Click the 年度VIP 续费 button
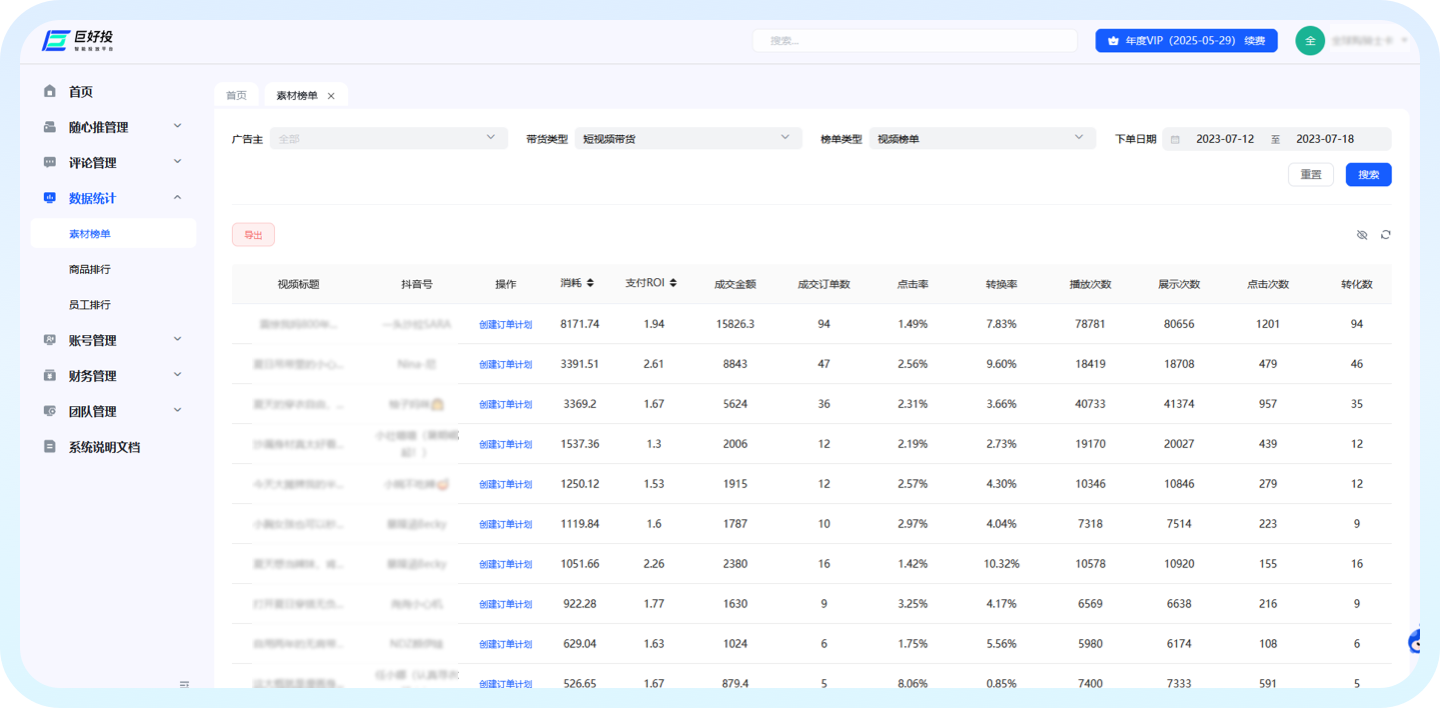The height and width of the screenshot is (708, 1440). (1186, 41)
